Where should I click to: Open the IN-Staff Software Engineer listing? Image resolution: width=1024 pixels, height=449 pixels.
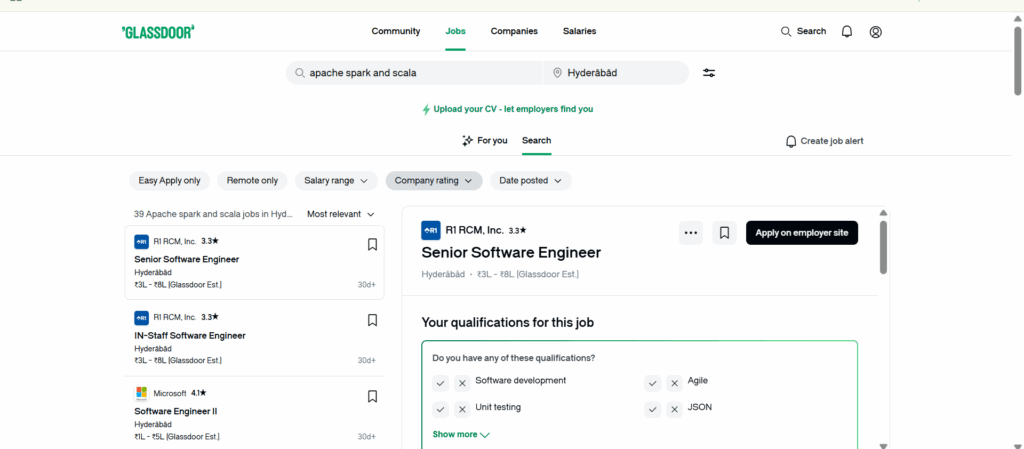click(254, 338)
